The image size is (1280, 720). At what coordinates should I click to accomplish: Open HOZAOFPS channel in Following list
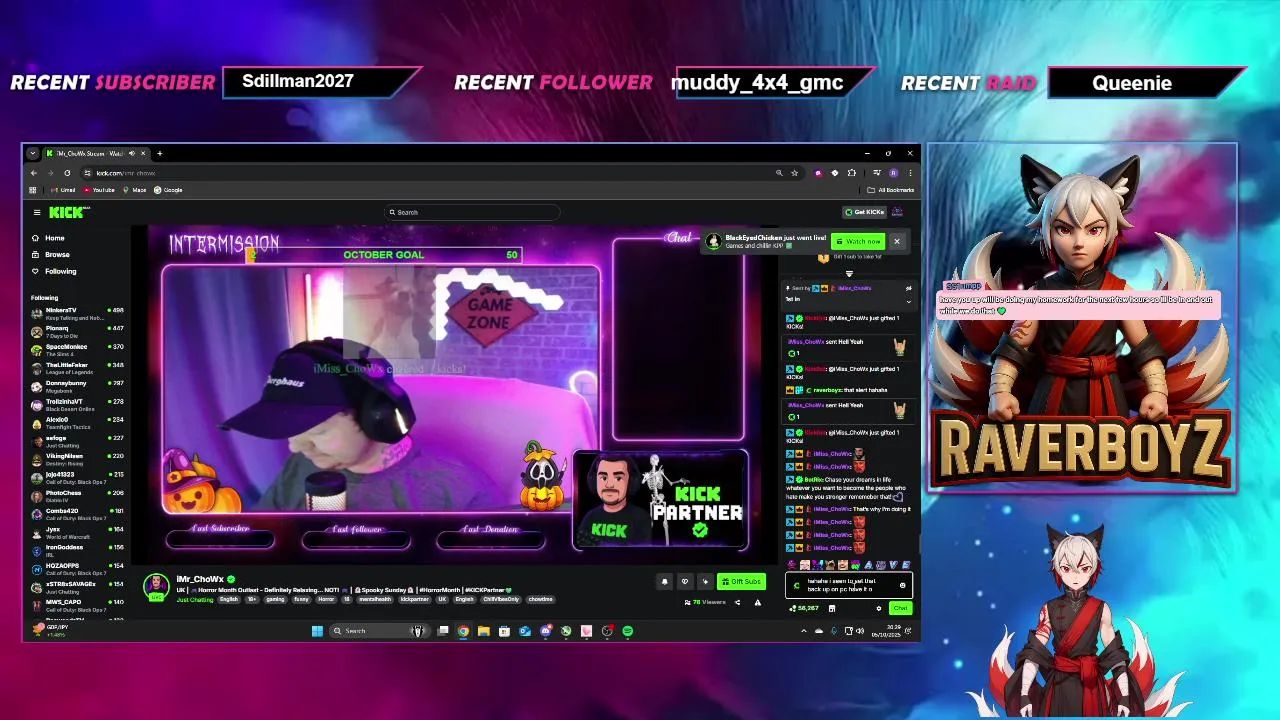(x=78, y=569)
